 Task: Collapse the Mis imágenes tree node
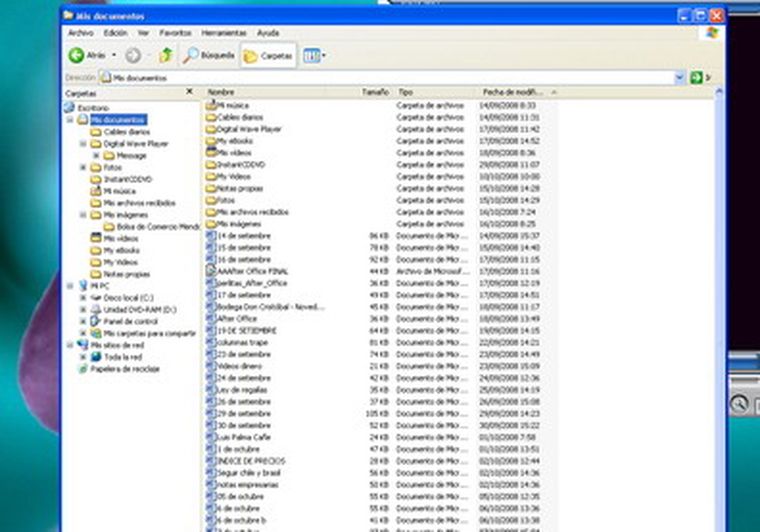(x=84, y=215)
